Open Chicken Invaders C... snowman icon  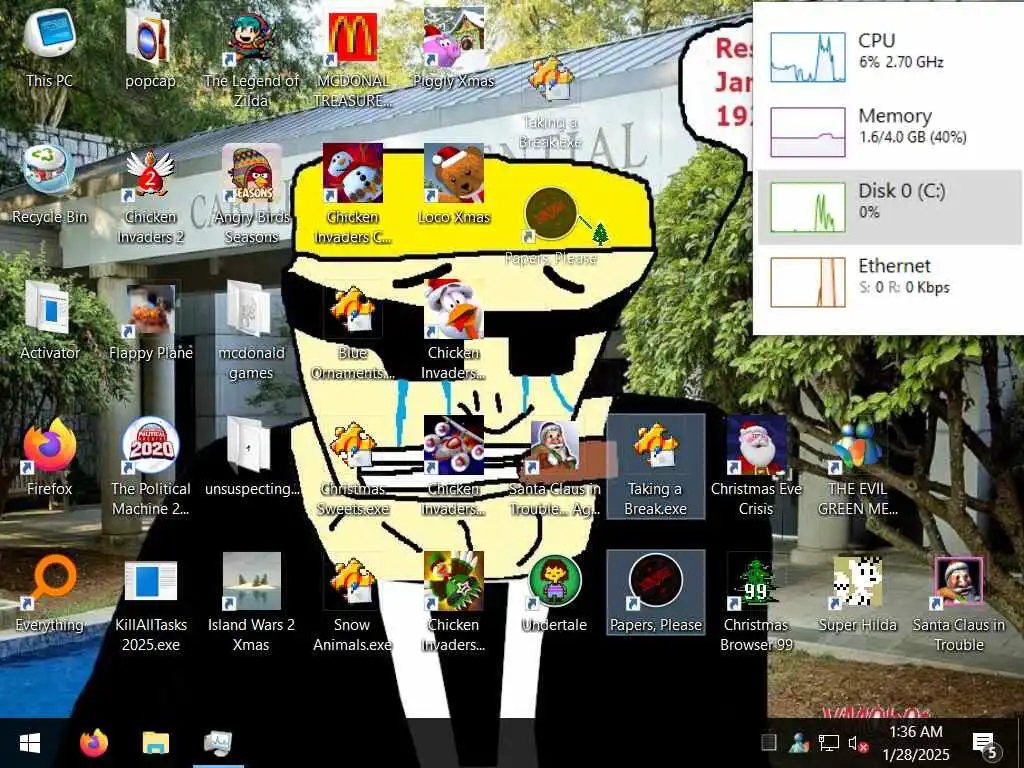pos(353,195)
